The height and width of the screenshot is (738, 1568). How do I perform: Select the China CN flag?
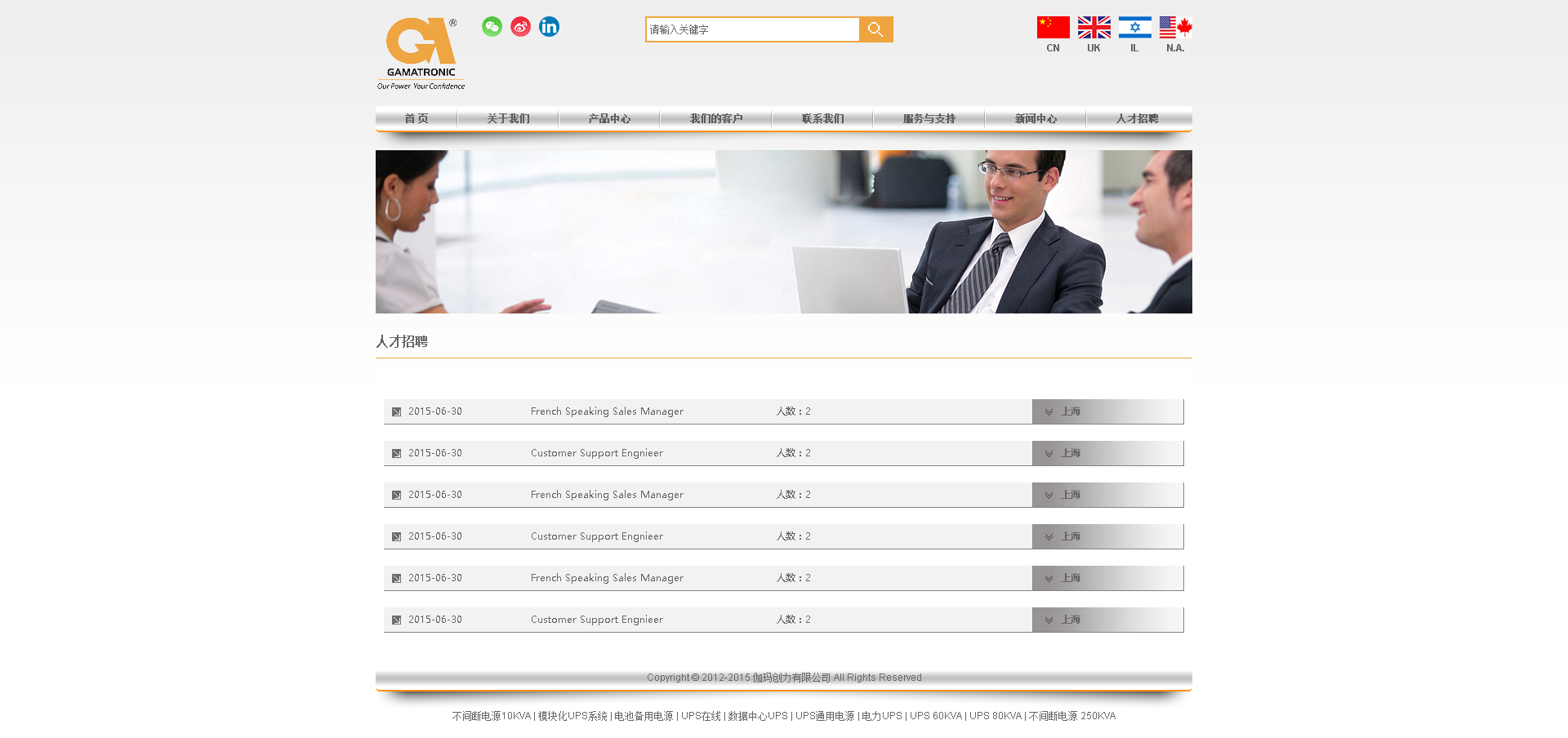click(x=1053, y=28)
